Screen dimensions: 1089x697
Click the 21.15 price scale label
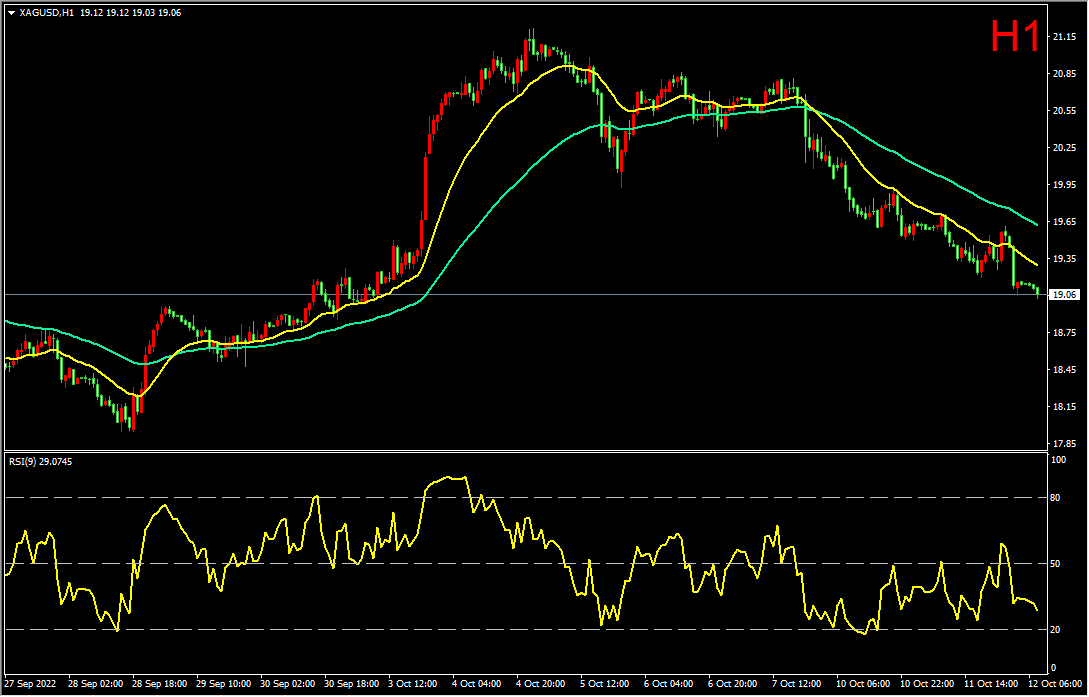coord(1065,37)
